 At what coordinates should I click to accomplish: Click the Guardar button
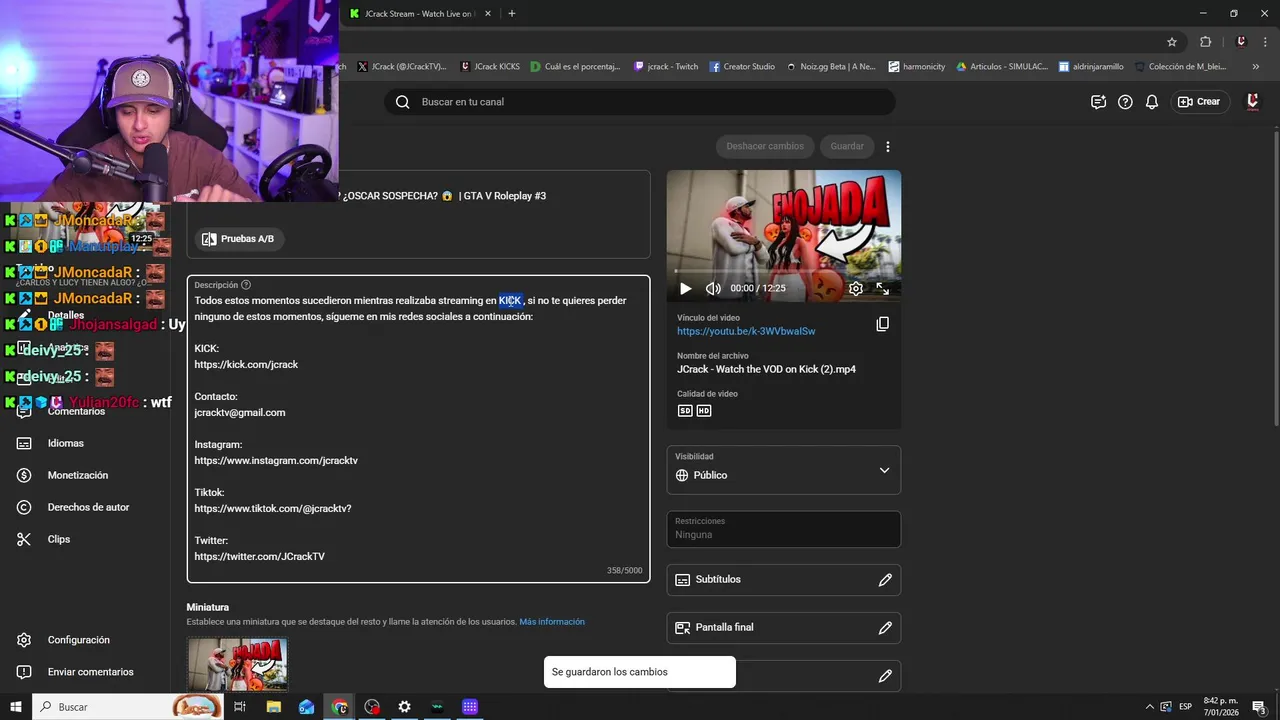[x=847, y=146]
